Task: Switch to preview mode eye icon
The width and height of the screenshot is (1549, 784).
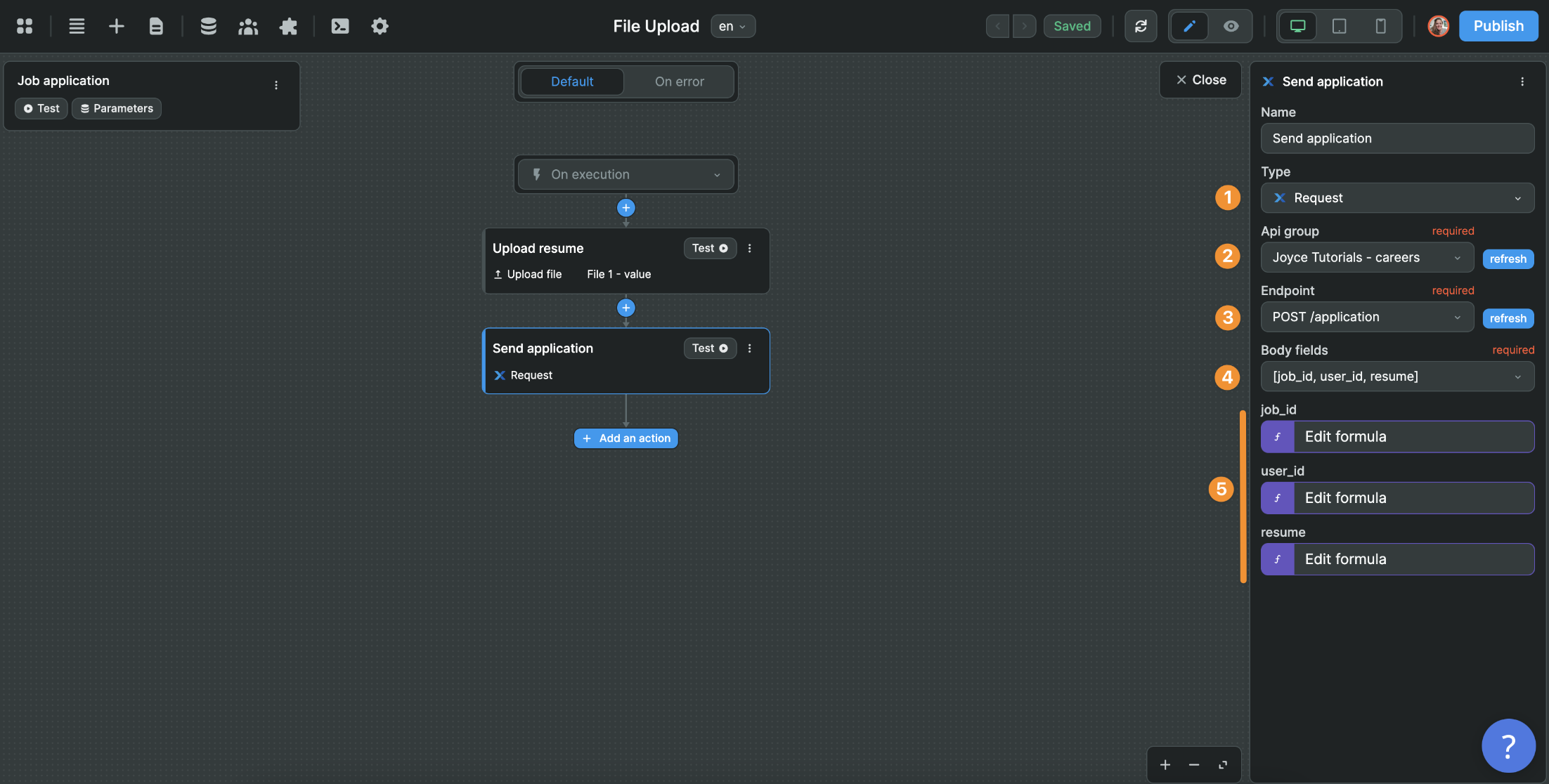Action: 1231,26
